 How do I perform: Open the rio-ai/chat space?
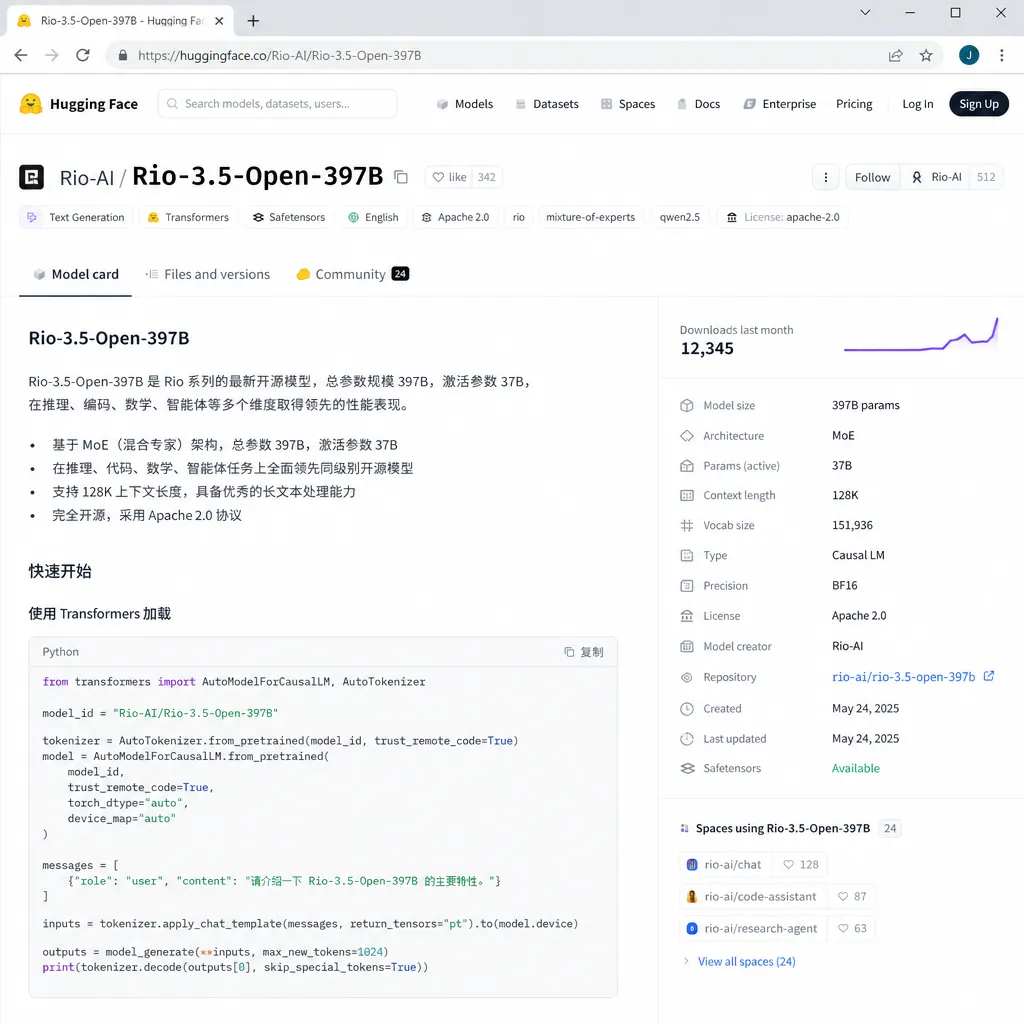coord(725,864)
